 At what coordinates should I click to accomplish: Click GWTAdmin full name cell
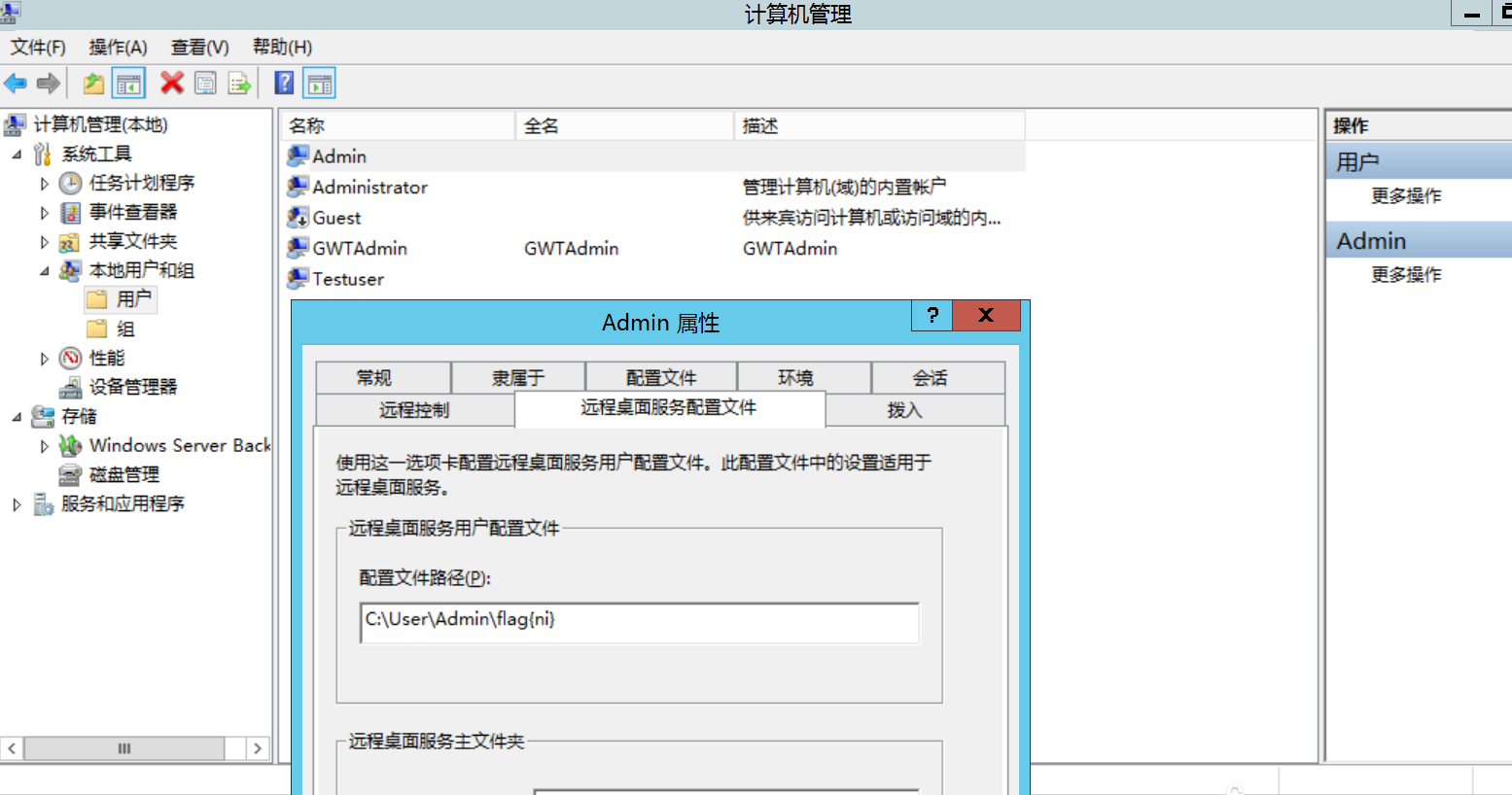[572, 249]
